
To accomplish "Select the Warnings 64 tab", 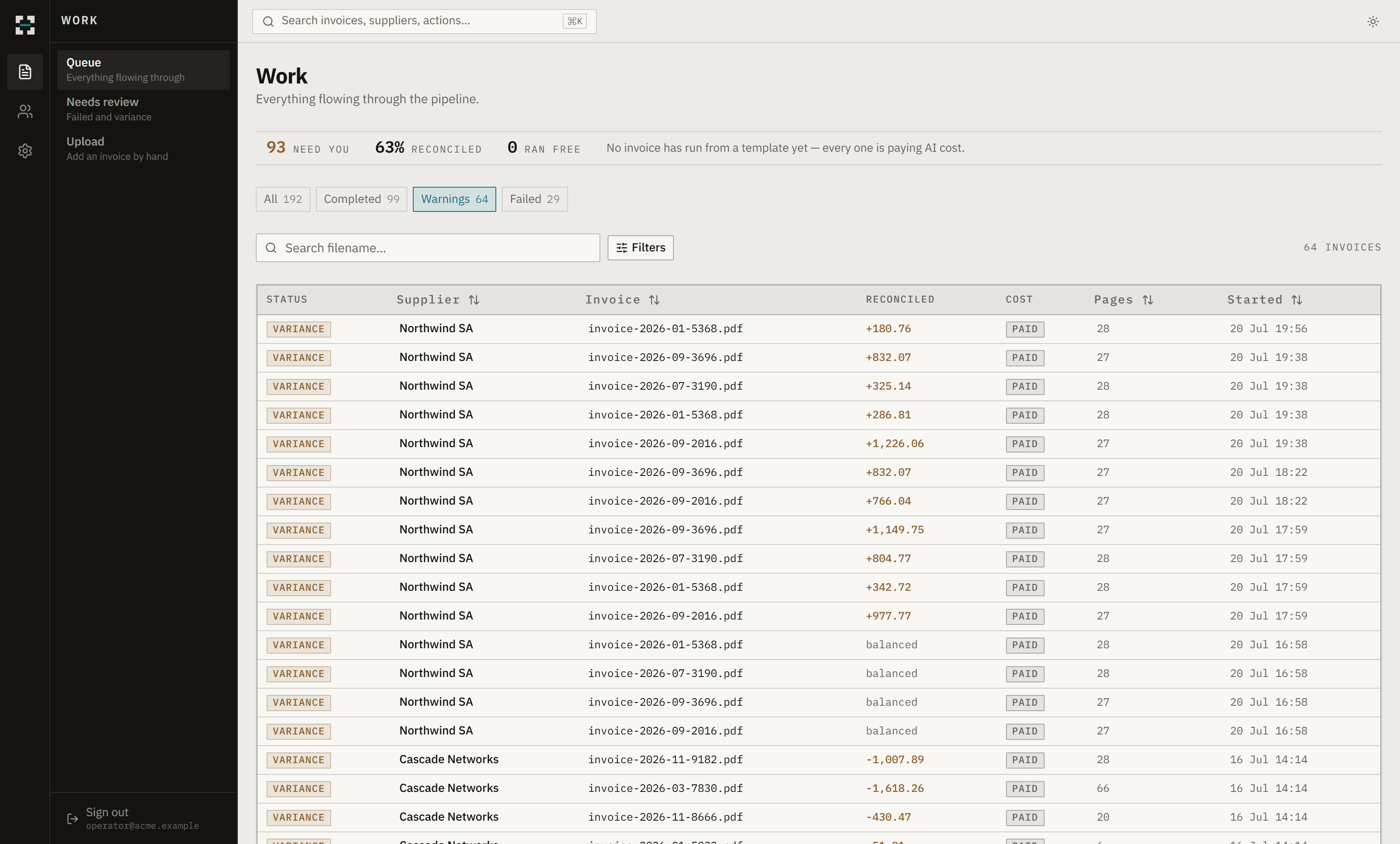I will (x=454, y=199).
